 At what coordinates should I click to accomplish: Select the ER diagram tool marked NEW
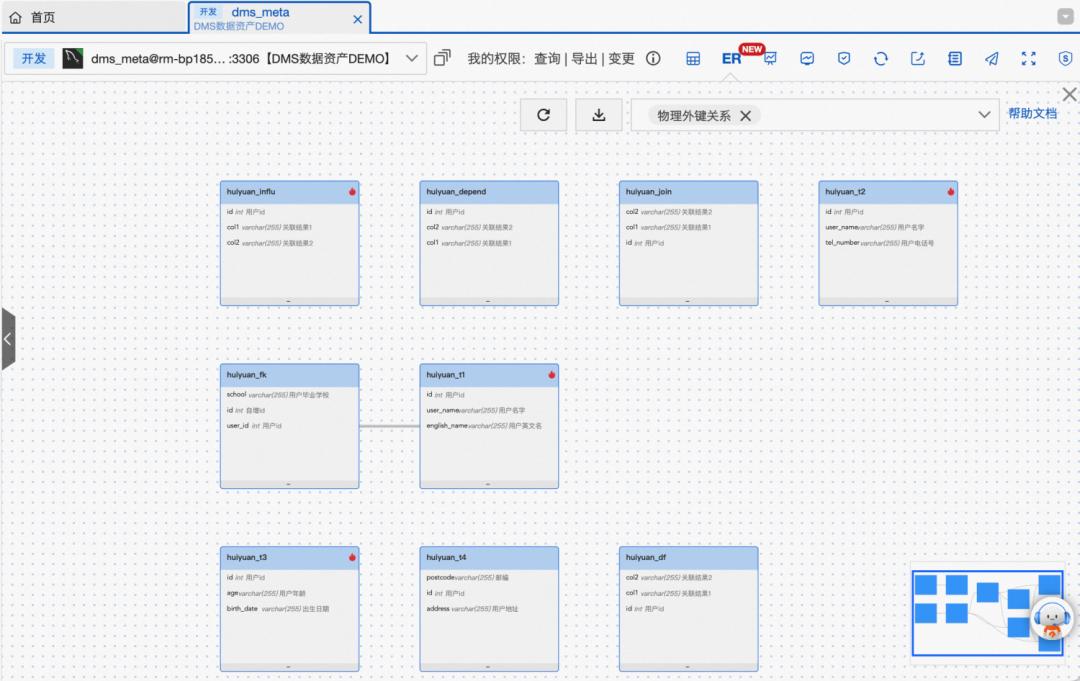[729, 58]
